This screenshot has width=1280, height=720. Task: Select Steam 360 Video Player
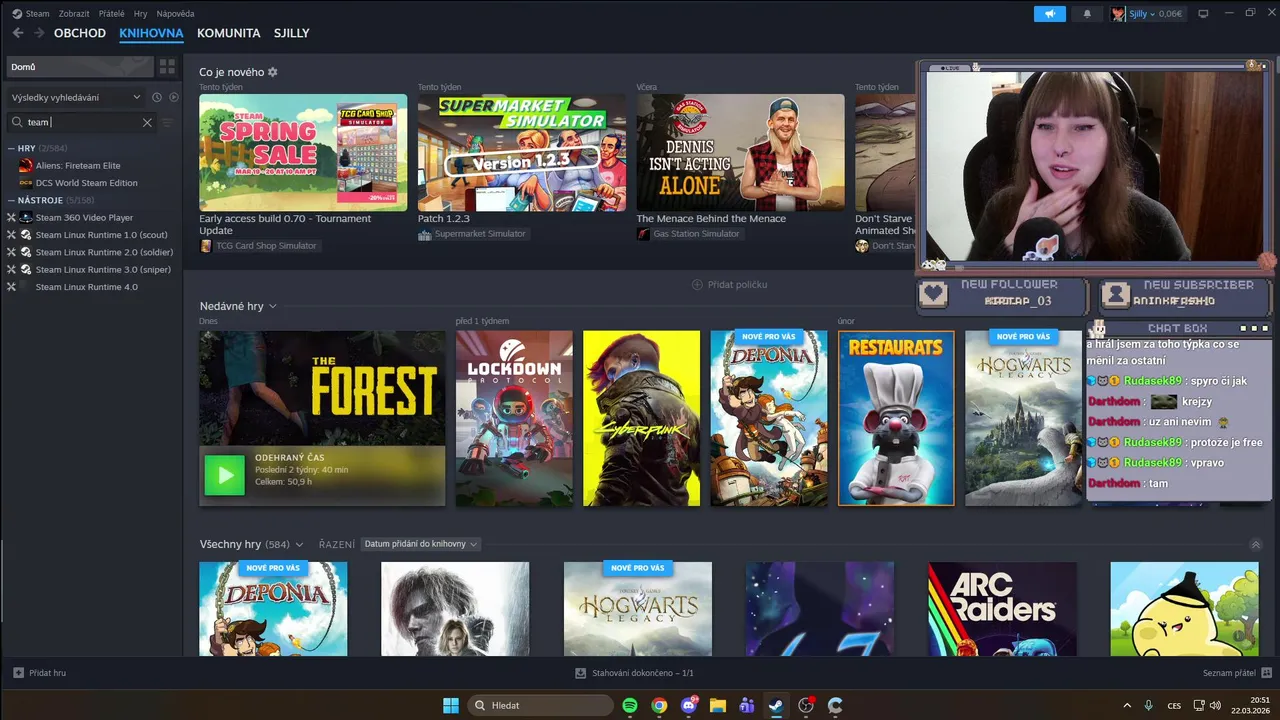pyautogui.click(x=84, y=217)
